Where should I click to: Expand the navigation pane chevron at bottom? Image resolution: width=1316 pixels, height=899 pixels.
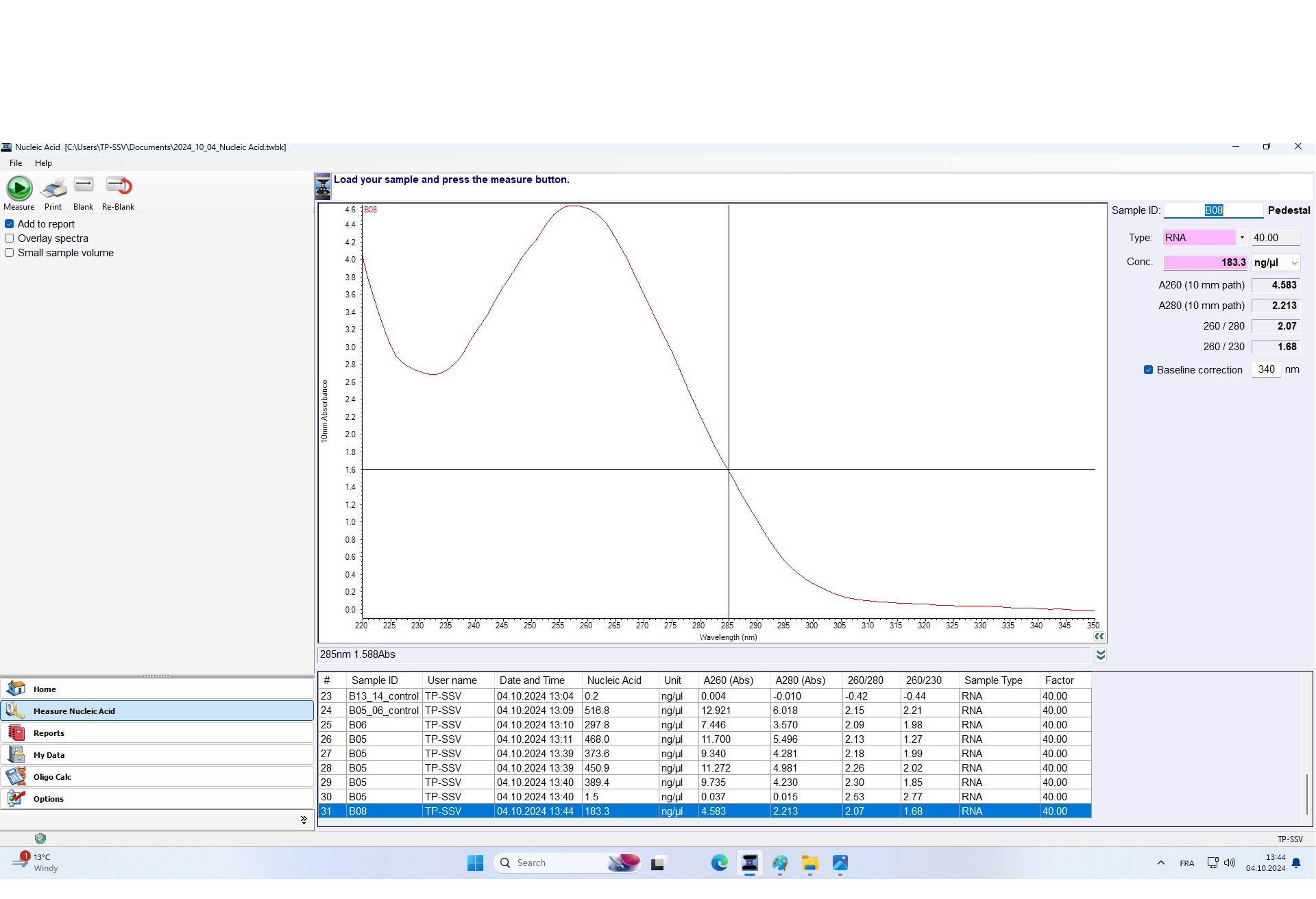304,820
